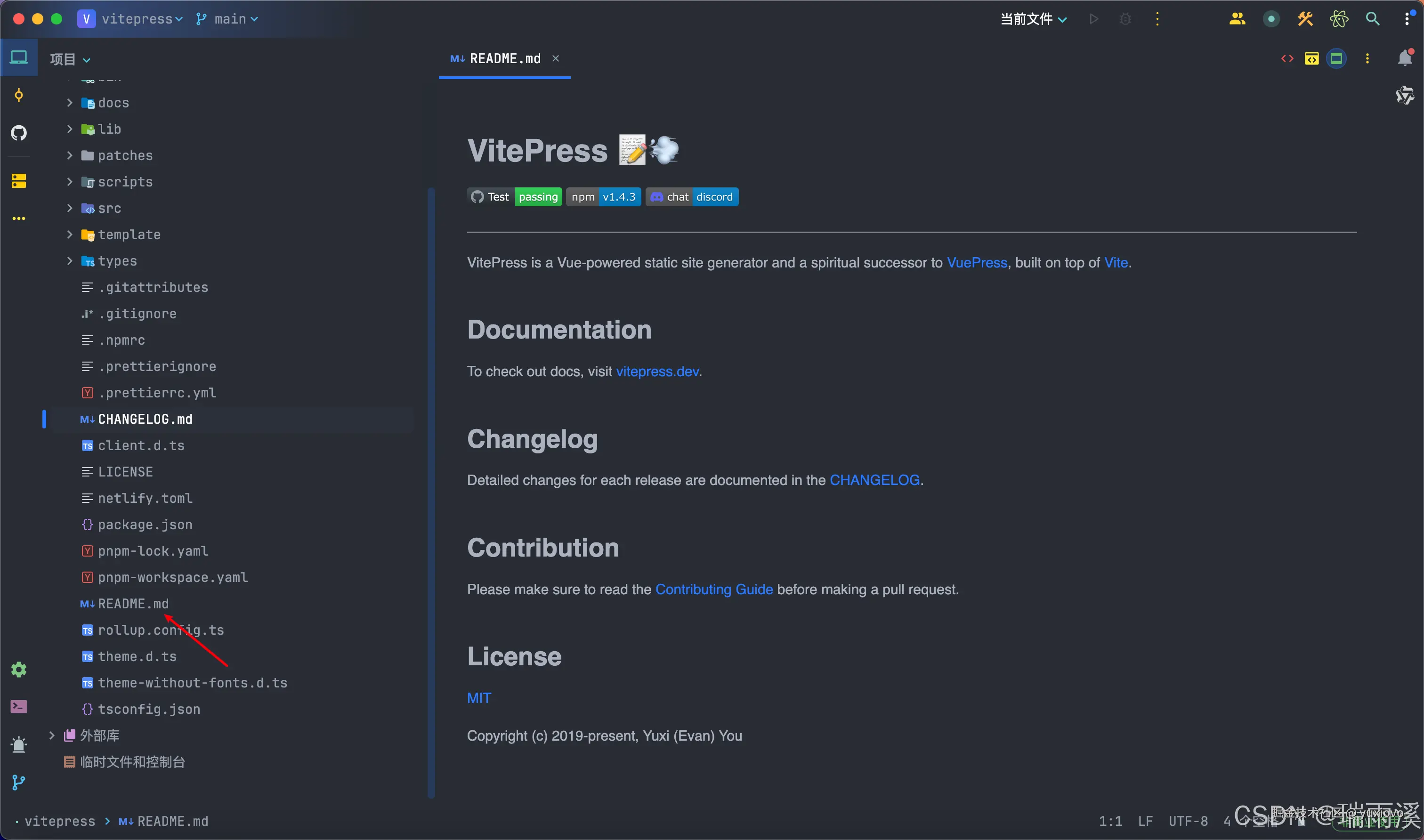Click the notifications bell icon
The image size is (1424, 840).
click(x=1405, y=58)
